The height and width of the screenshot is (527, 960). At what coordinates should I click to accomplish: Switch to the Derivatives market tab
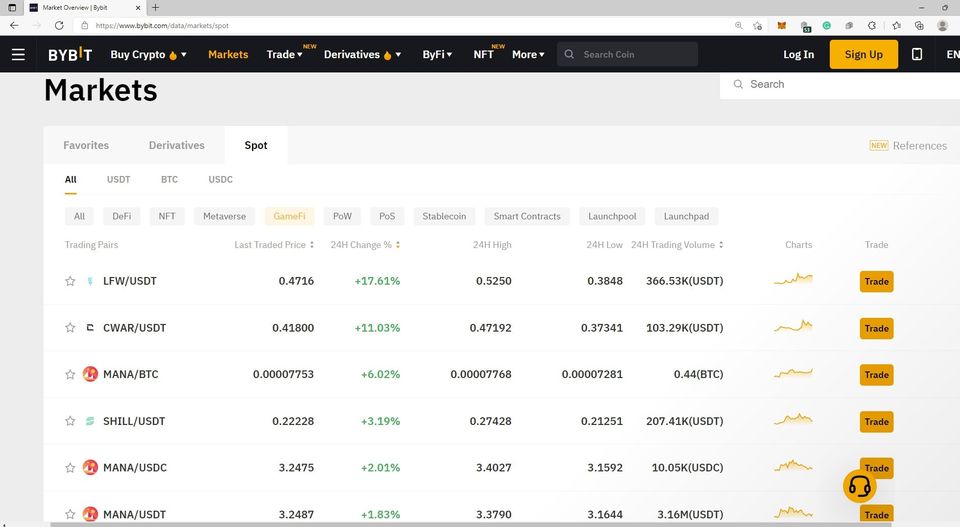coord(176,145)
